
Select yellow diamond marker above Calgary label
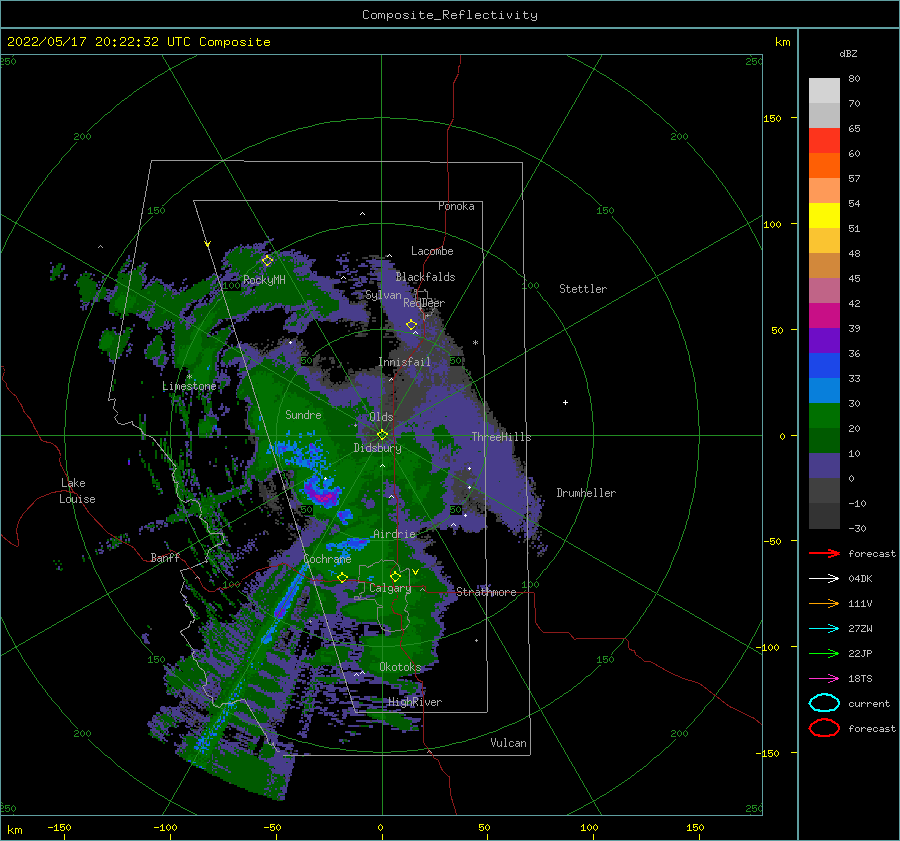pyautogui.click(x=395, y=576)
